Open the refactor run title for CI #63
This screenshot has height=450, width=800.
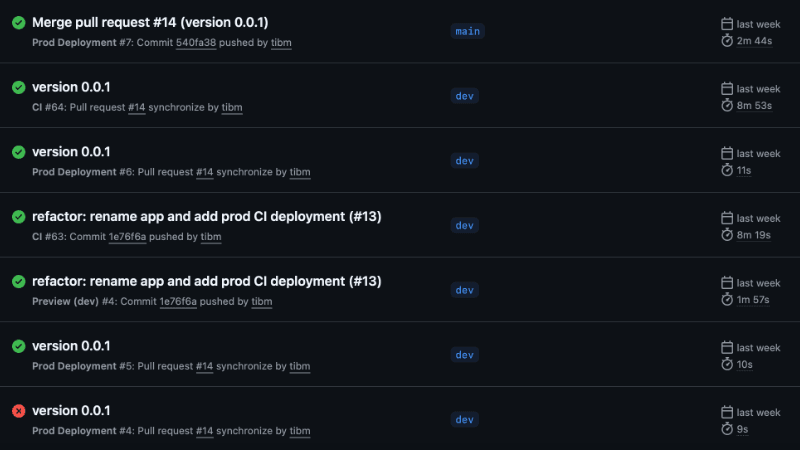[x=206, y=216]
